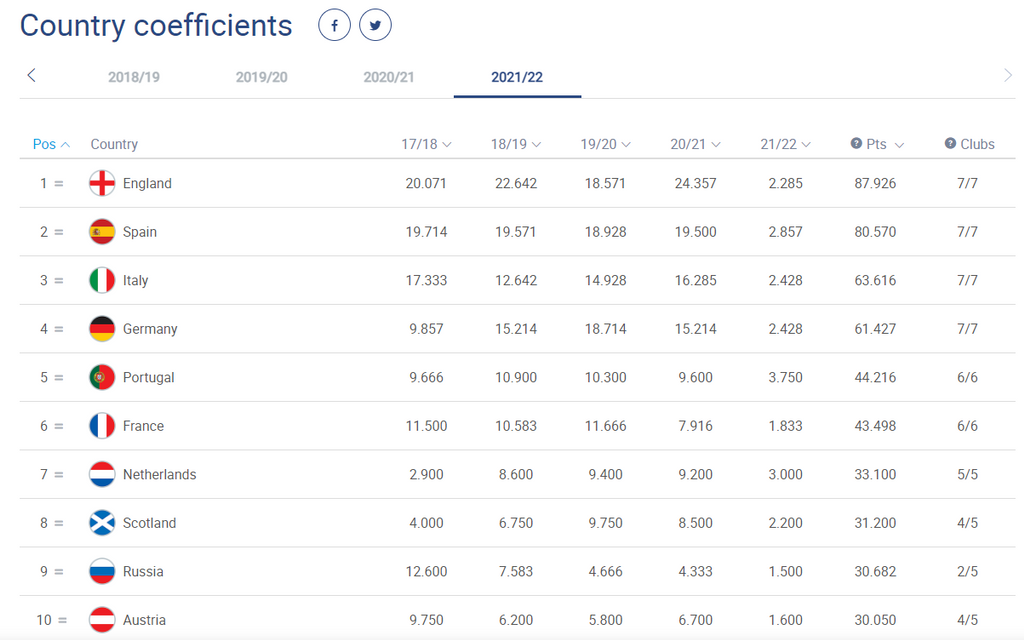The width and height of the screenshot is (1024, 640).
Task: Click the Country column header
Action: (x=114, y=144)
